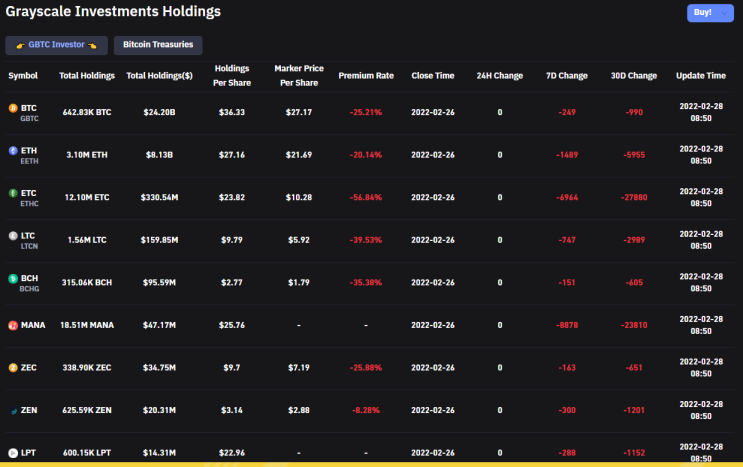
Task: Open the Bitcoin Treasuries tab
Action: tap(158, 45)
